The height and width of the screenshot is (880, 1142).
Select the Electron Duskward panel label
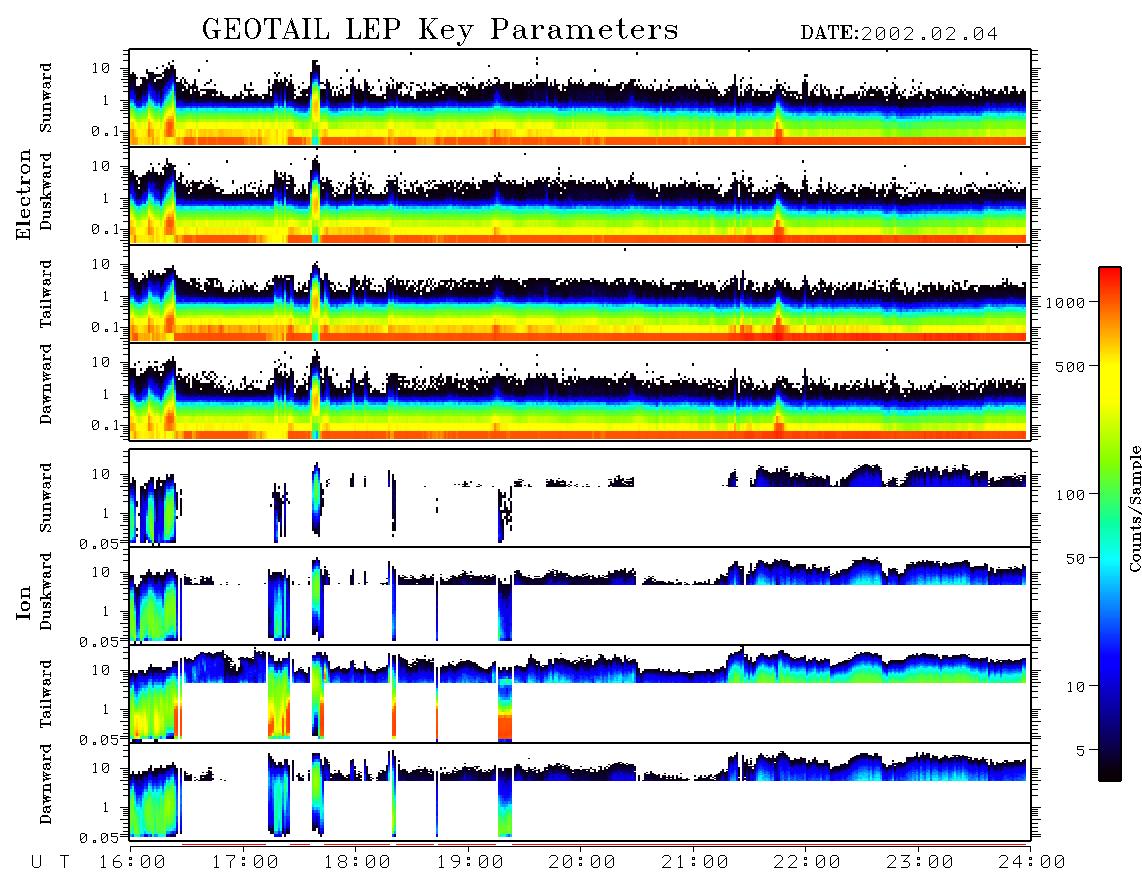pos(46,191)
